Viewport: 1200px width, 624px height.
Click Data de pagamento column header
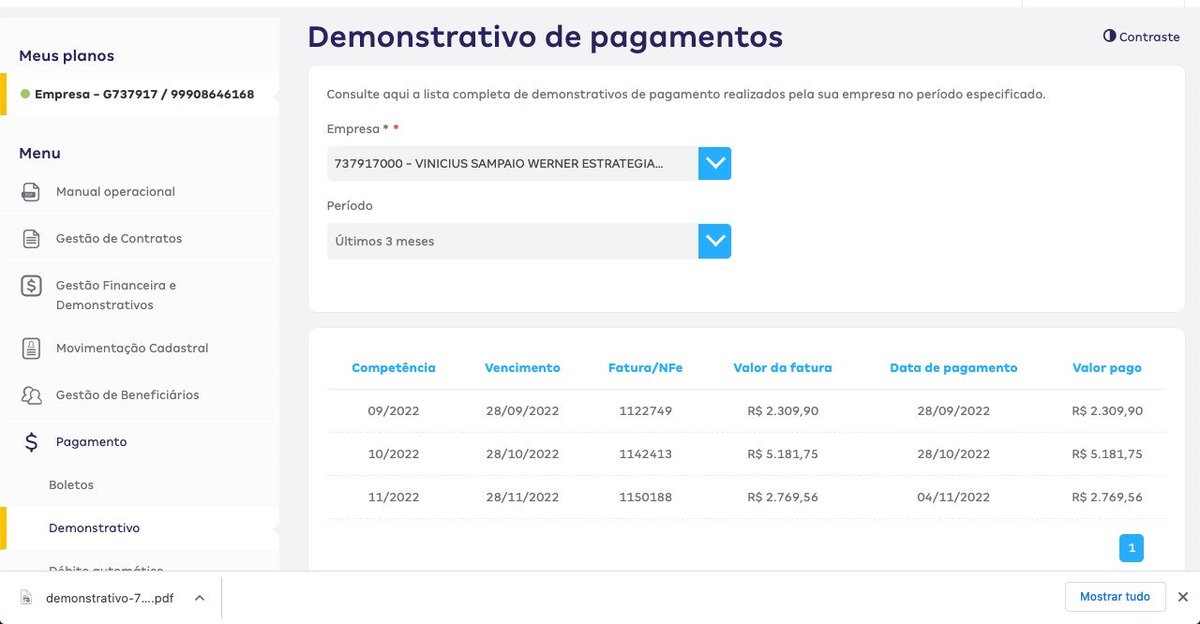pyautogui.click(x=954, y=368)
